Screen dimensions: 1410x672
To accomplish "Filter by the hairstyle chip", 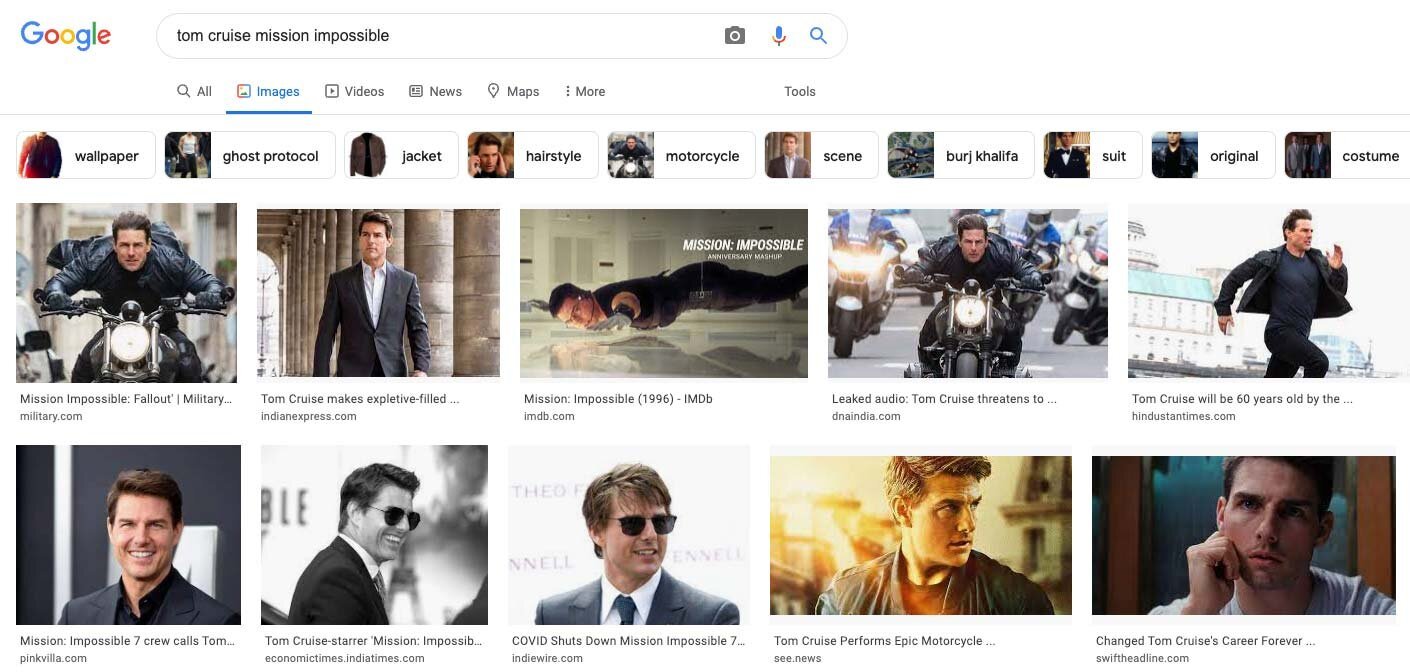I will coord(533,155).
